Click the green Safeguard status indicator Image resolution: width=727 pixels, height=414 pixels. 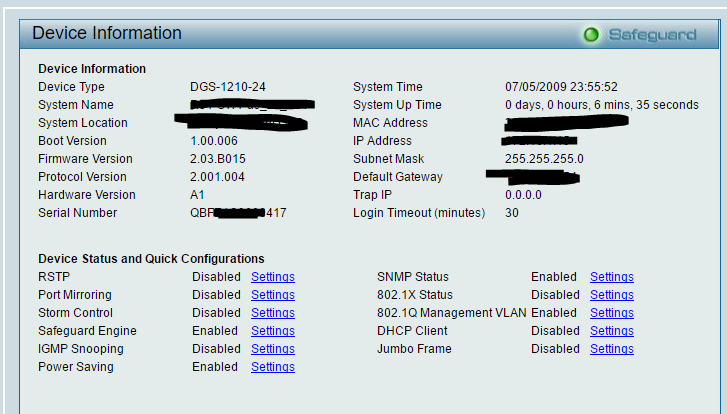(591, 35)
